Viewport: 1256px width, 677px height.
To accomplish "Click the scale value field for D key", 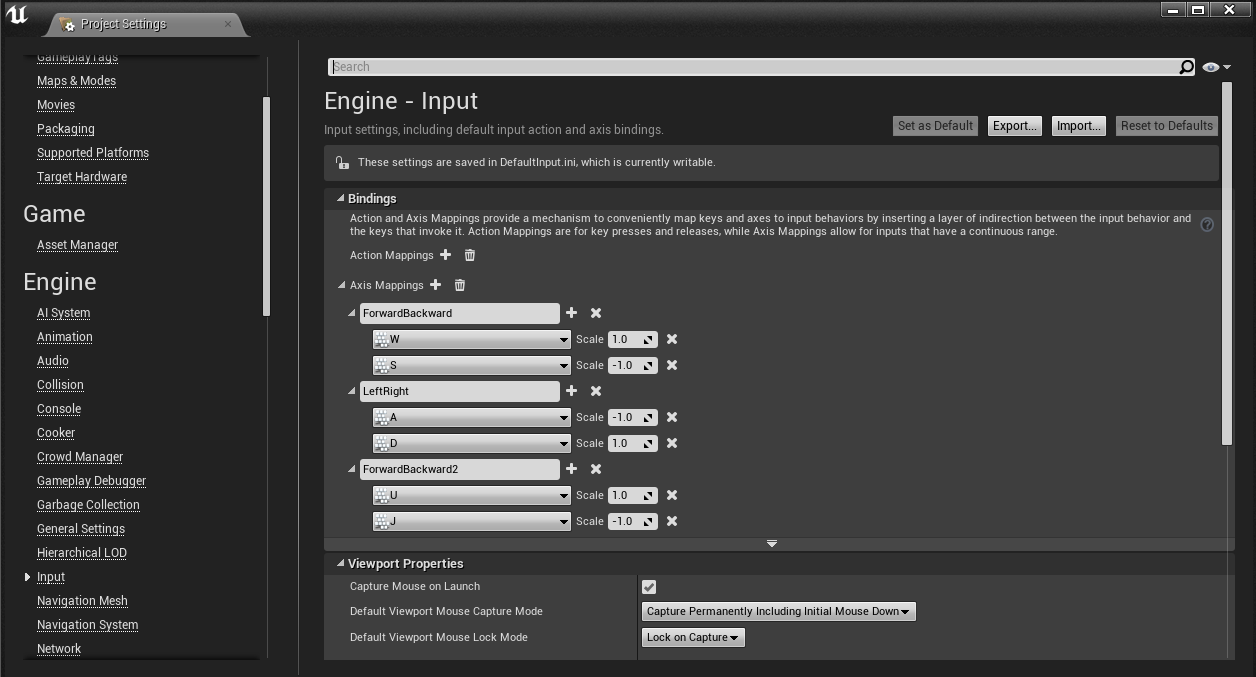I will [x=626, y=443].
